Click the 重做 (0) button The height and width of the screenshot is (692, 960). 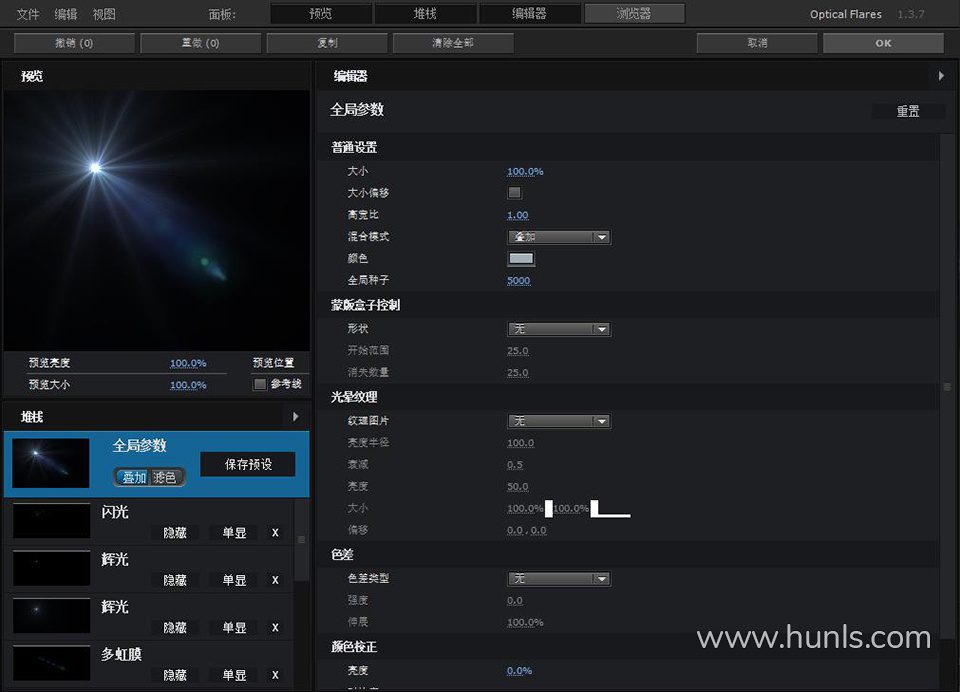pyautogui.click(x=200, y=43)
